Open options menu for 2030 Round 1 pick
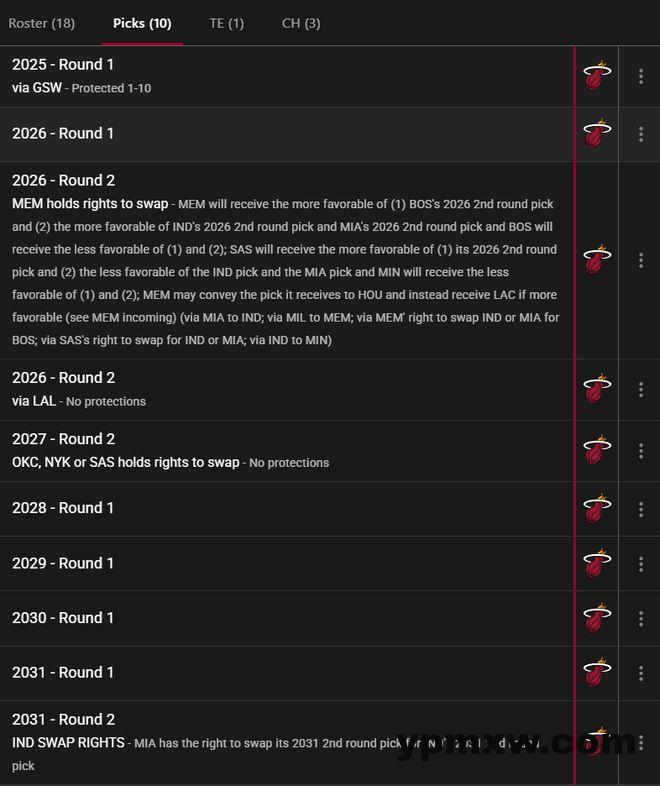Viewport: 660px width, 786px height. 640,619
